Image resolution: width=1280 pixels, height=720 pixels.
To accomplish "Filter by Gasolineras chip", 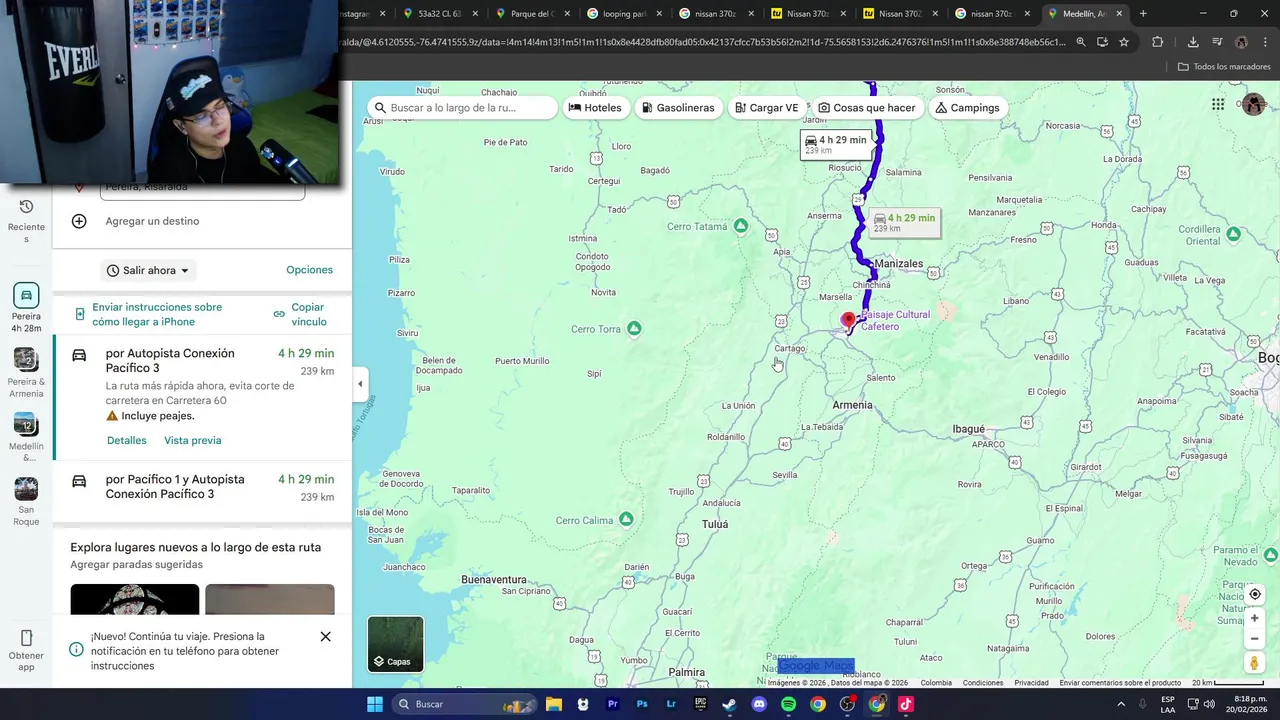I will click(x=678, y=108).
